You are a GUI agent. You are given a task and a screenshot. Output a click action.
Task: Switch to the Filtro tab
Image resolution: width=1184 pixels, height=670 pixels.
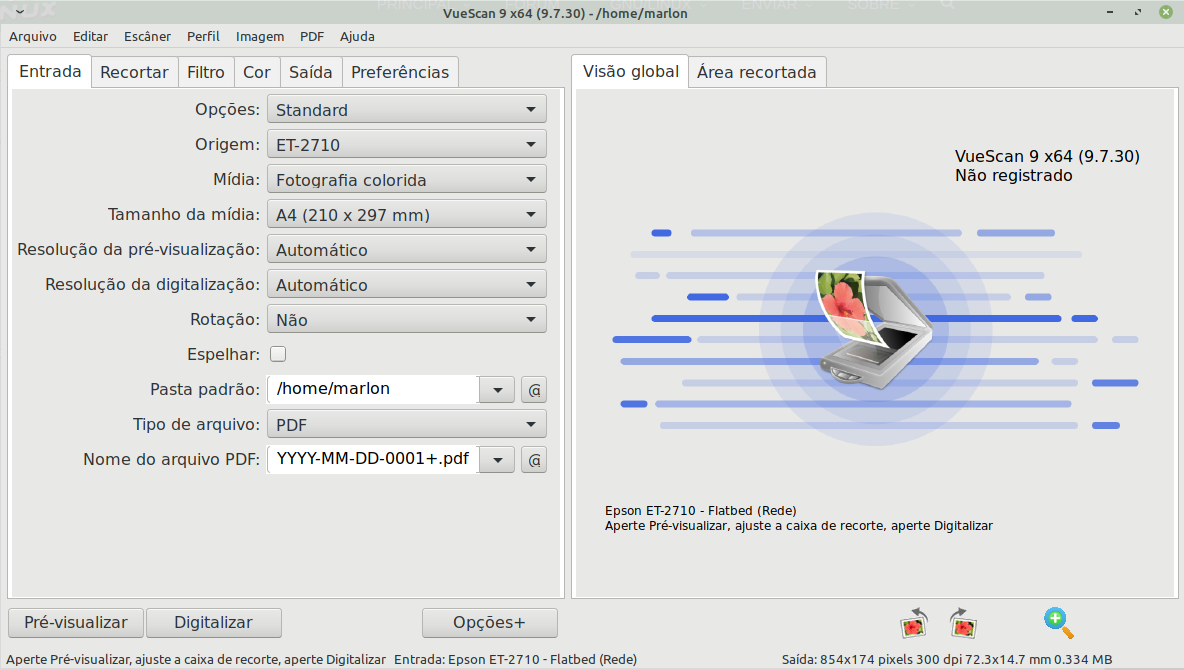point(206,73)
